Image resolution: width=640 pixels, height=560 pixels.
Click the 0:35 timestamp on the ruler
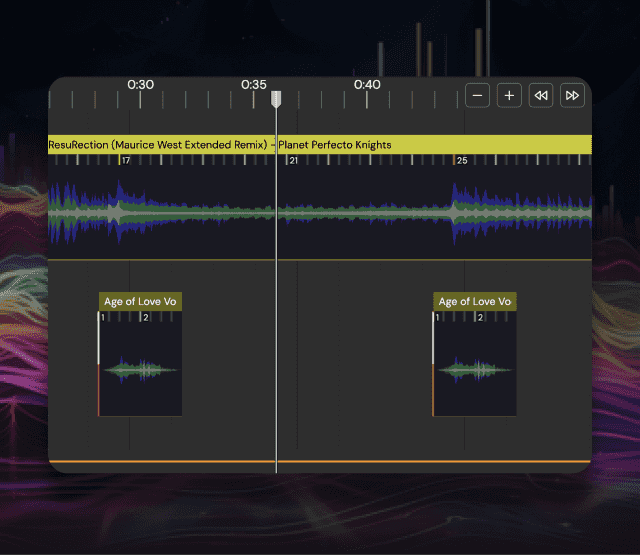click(x=254, y=85)
